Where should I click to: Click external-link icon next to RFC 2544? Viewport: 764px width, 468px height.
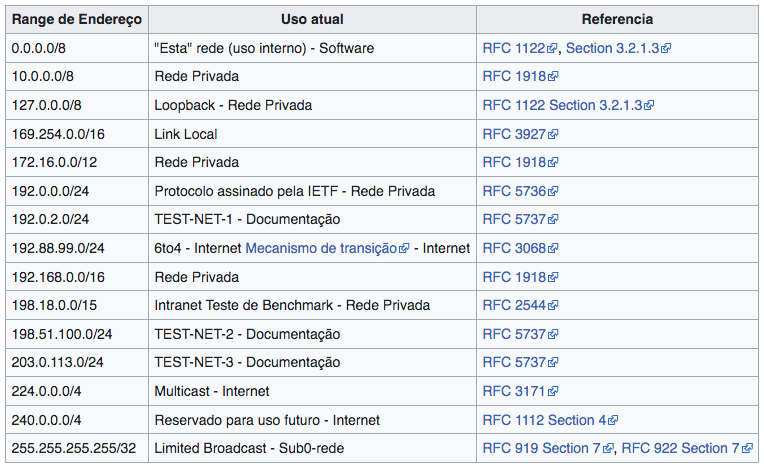pos(553,306)
